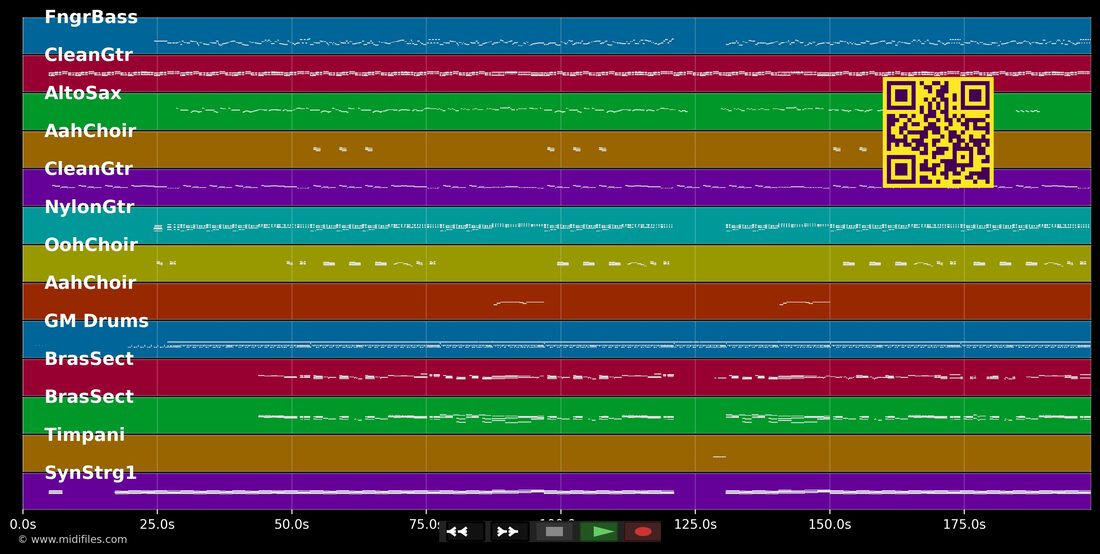Select the OohChoir track label

(x=90, y=245)
